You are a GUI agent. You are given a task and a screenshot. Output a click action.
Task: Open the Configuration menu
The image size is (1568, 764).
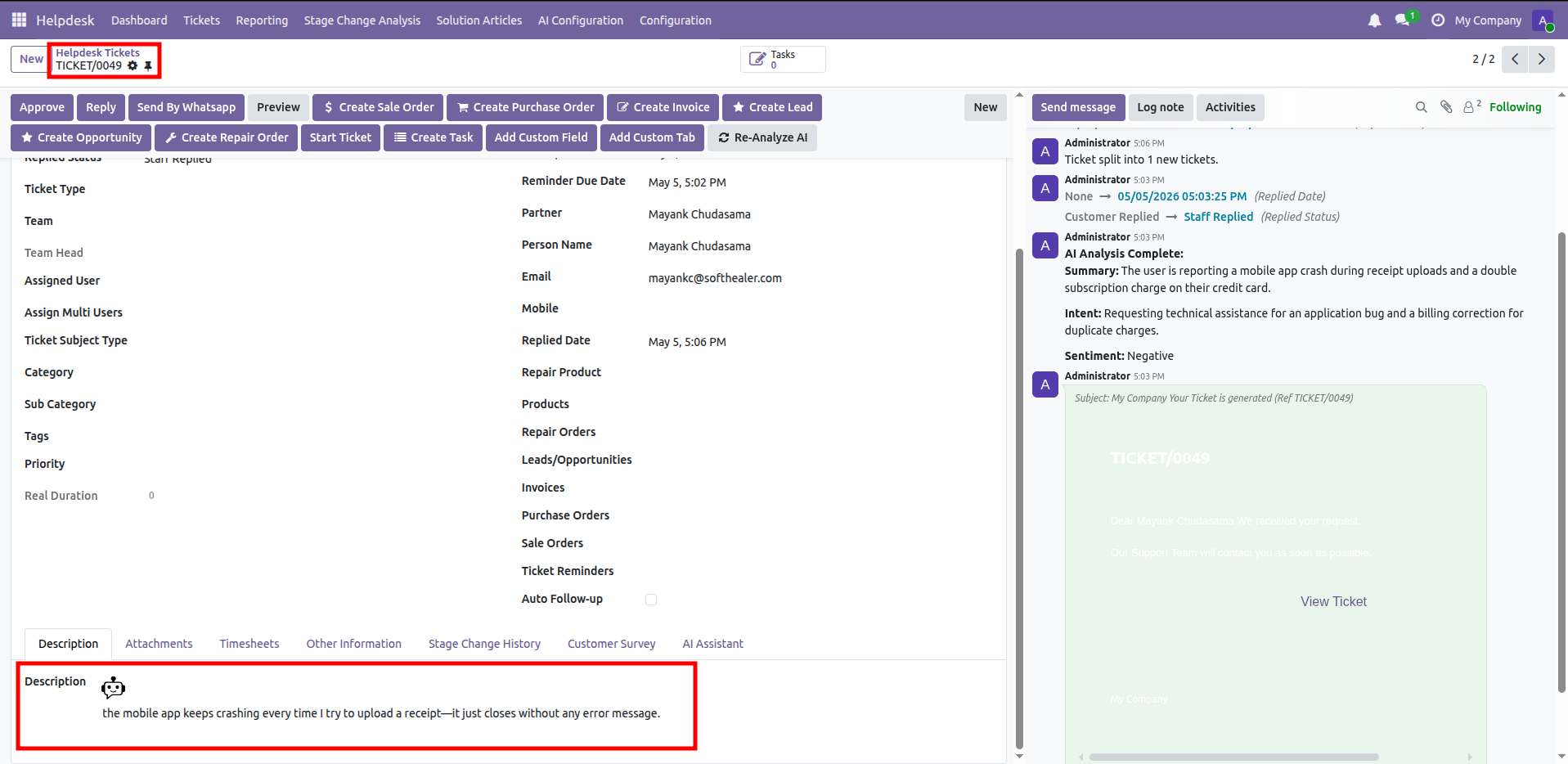pos(675,20)
